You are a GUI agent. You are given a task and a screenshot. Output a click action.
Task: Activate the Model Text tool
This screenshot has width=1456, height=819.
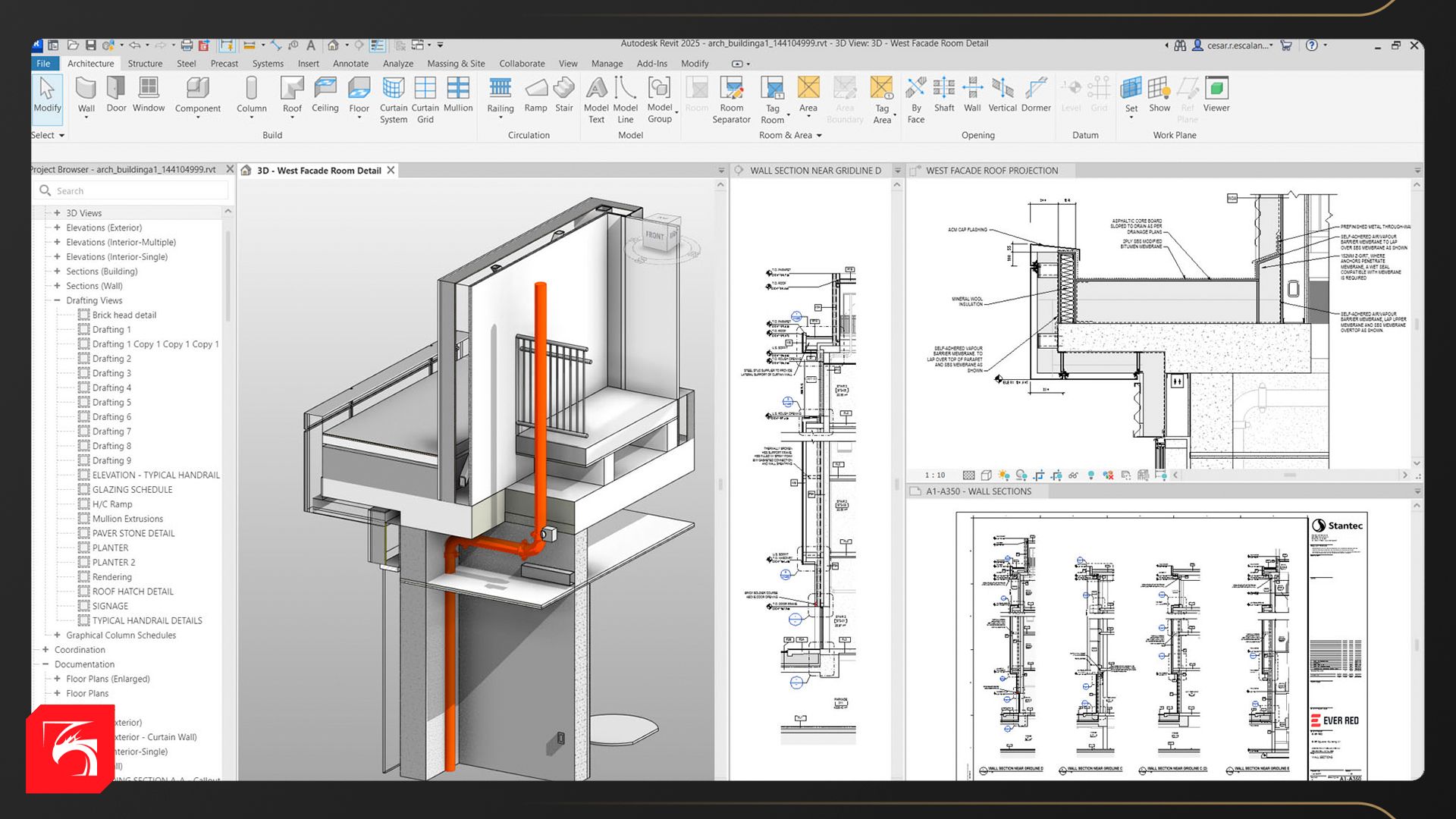pos(596,100)
